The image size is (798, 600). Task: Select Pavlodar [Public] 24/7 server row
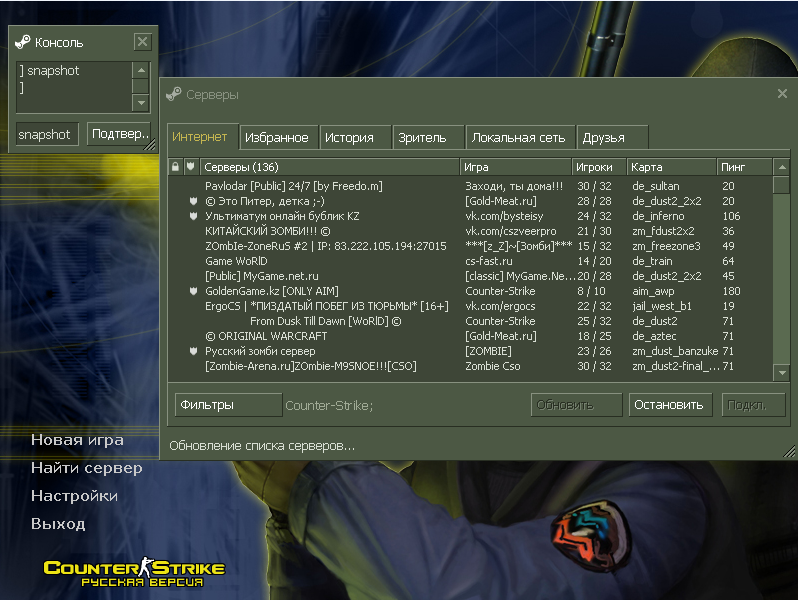tap(470, 186)
